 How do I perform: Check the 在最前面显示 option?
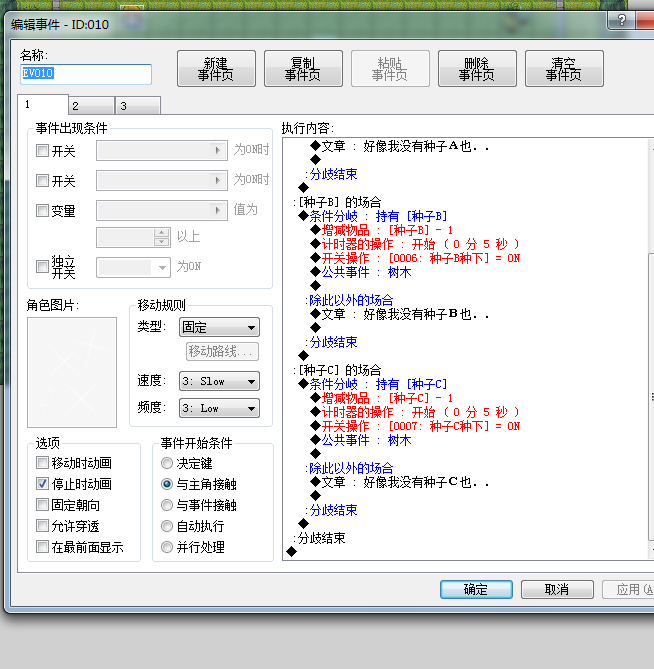tap(42, 546)
